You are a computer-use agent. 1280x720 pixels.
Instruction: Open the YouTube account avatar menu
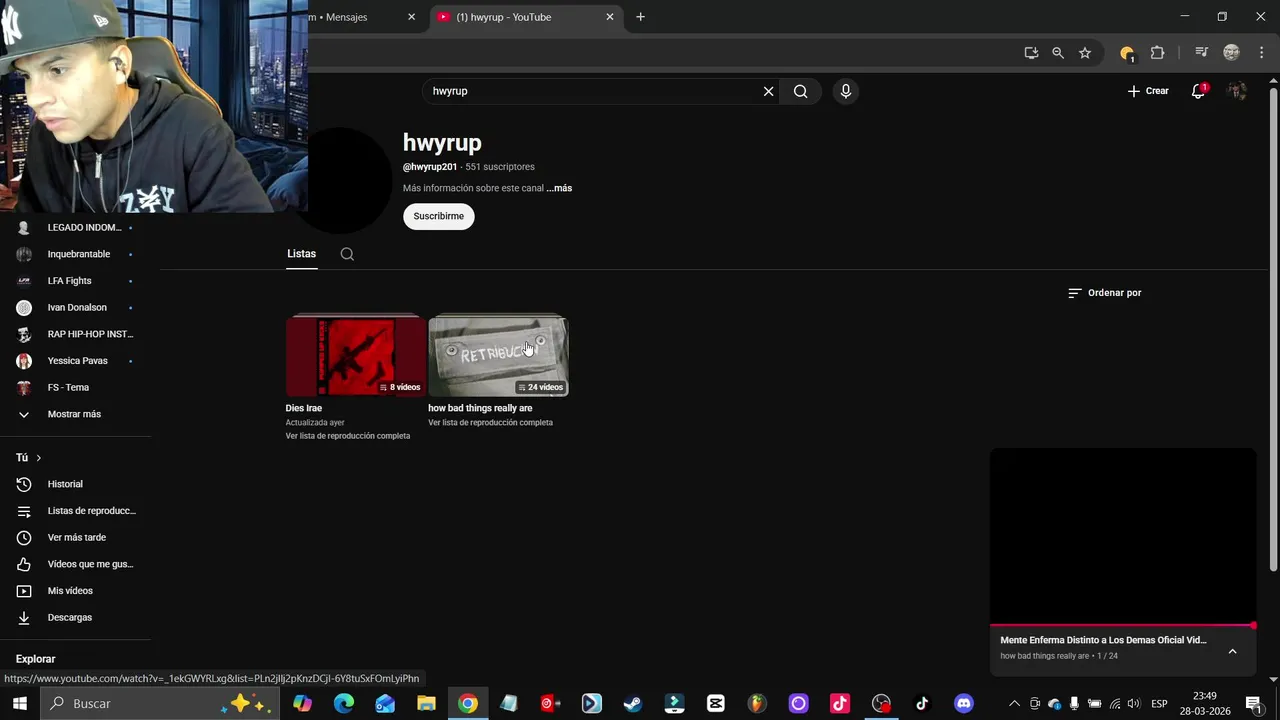pos(1237,91)
